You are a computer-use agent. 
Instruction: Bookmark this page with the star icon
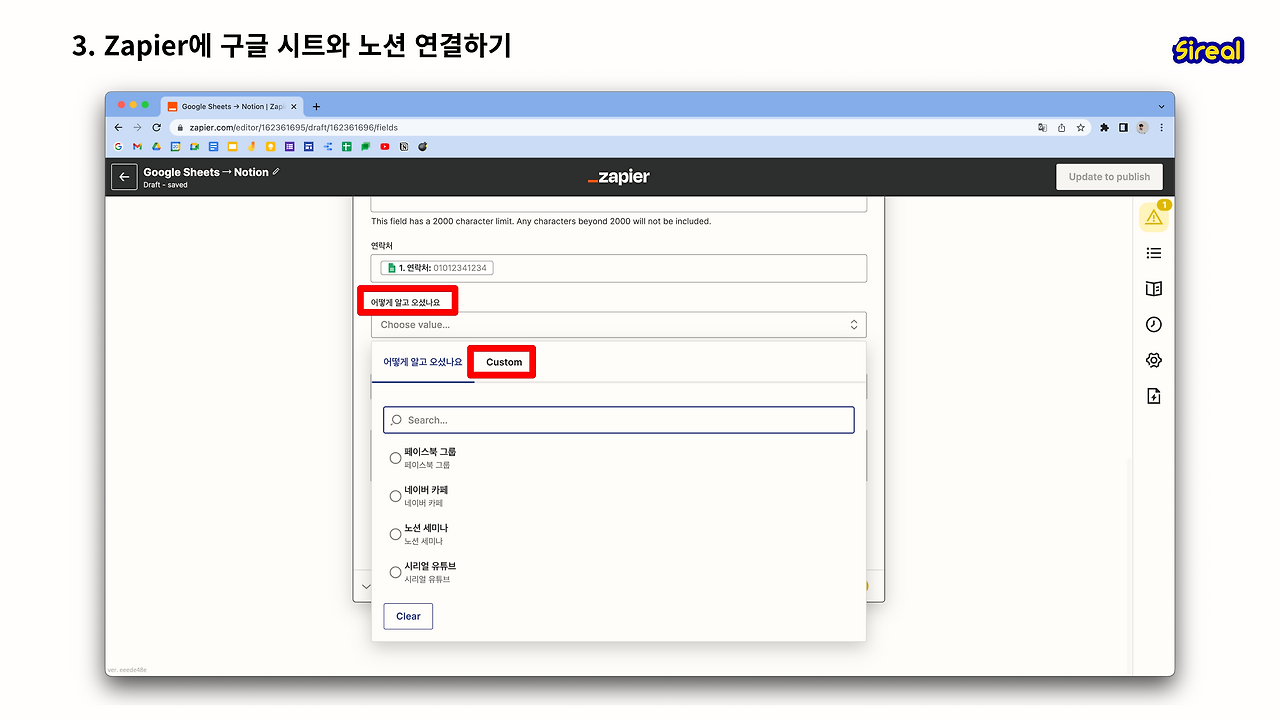click(x=1081, y=128)
